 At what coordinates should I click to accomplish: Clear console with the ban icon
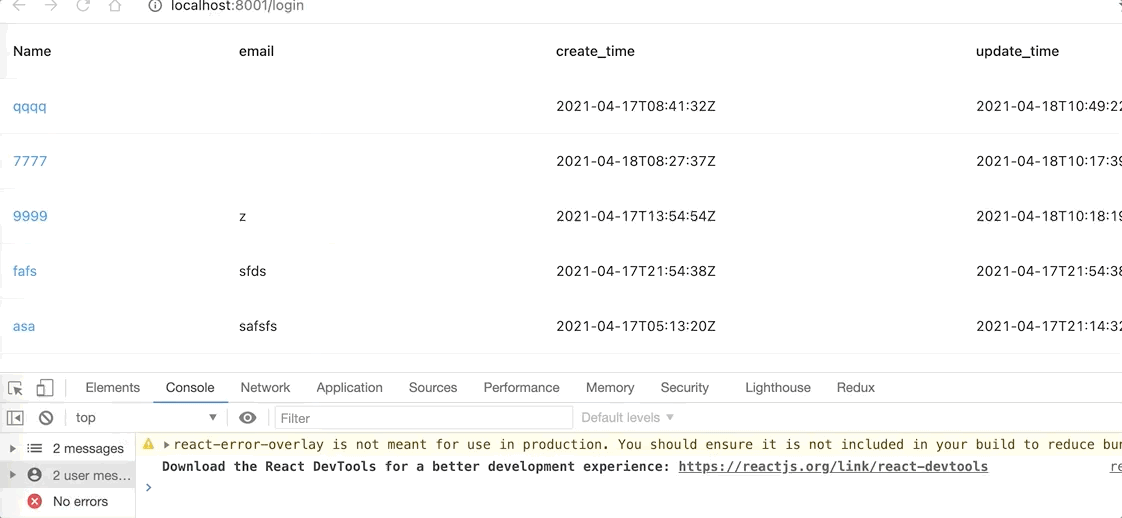(46, 418)
